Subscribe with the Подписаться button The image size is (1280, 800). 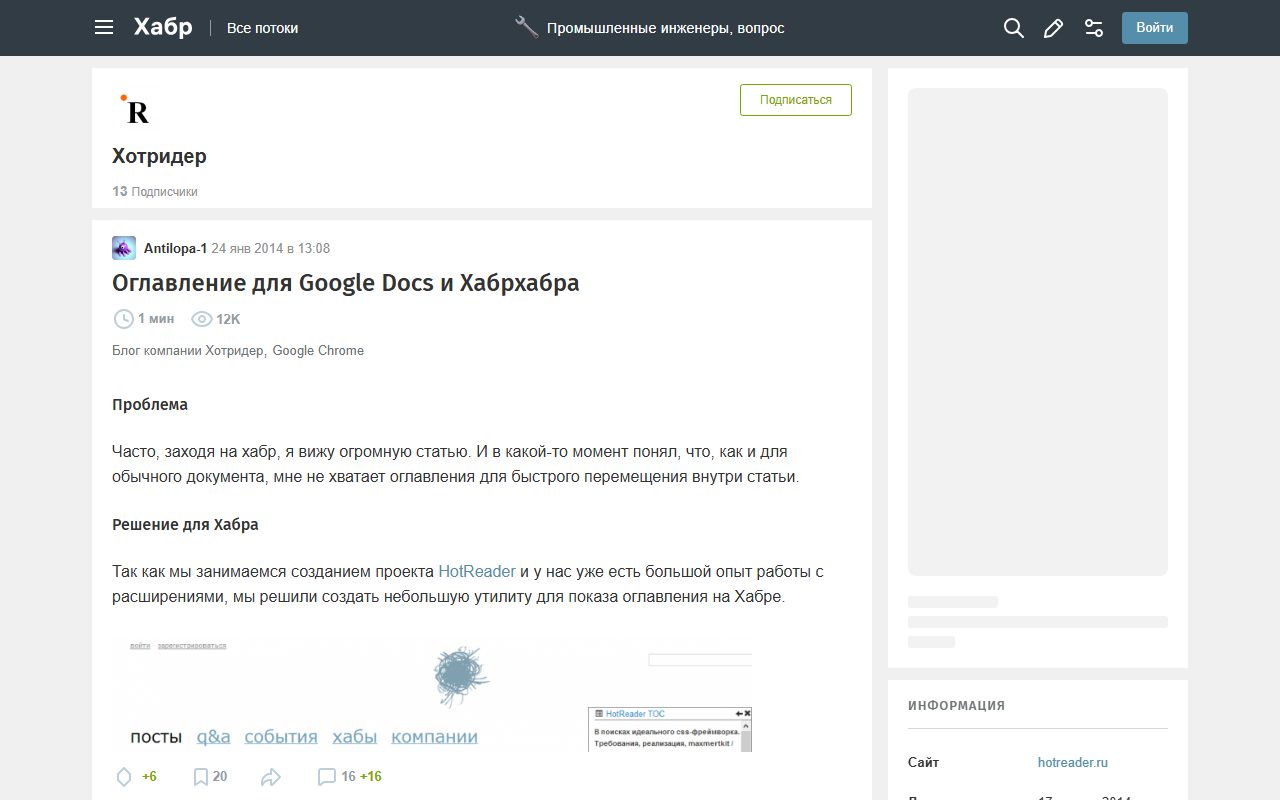pyautogui.click(x=796, y=100)
